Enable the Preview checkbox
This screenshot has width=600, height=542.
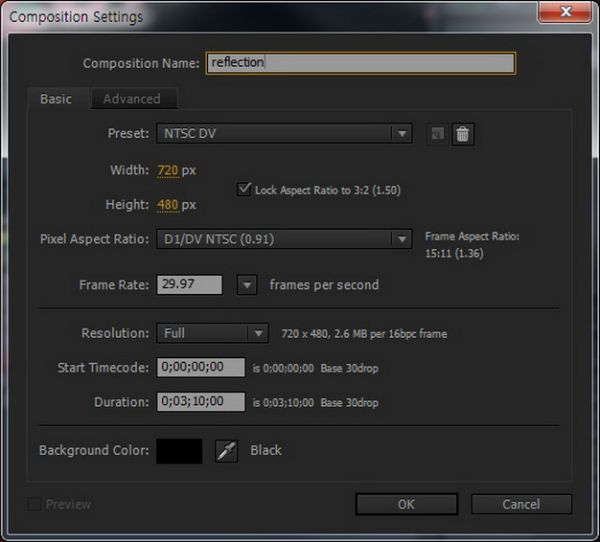pyautogui.click(x=34, y=504)
